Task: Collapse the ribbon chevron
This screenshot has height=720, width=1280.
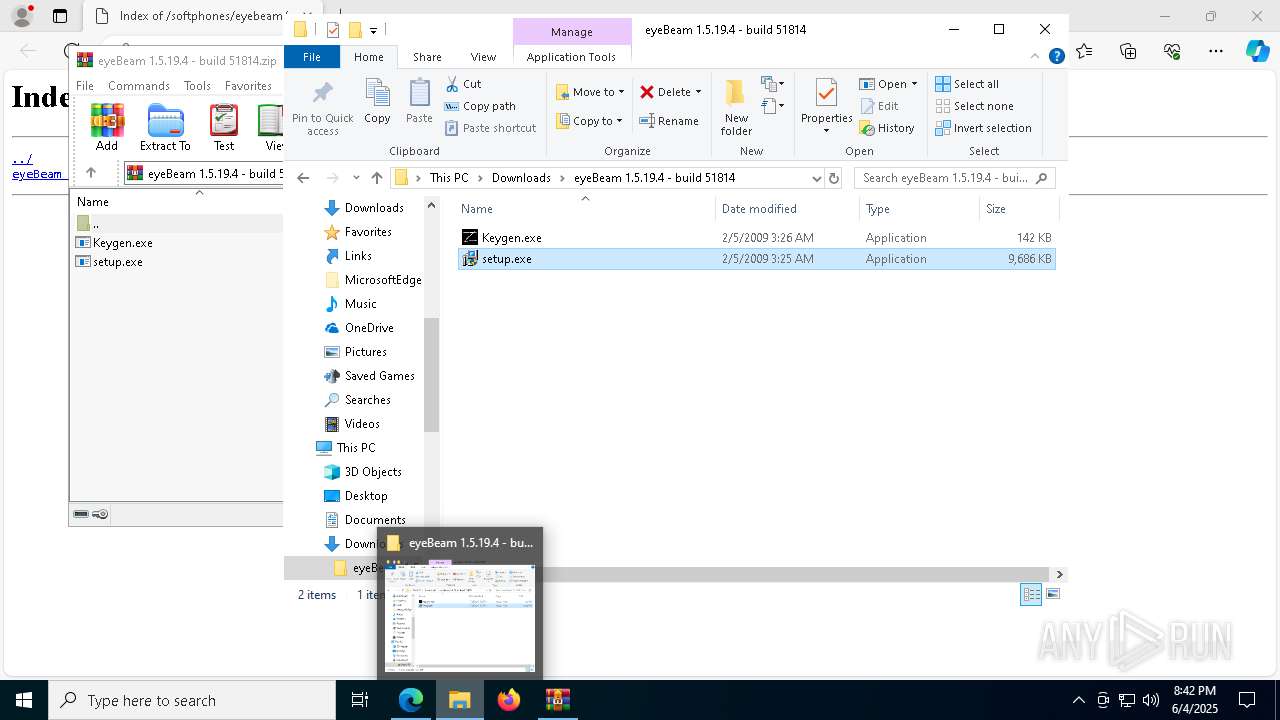Action: (1035, 57)
